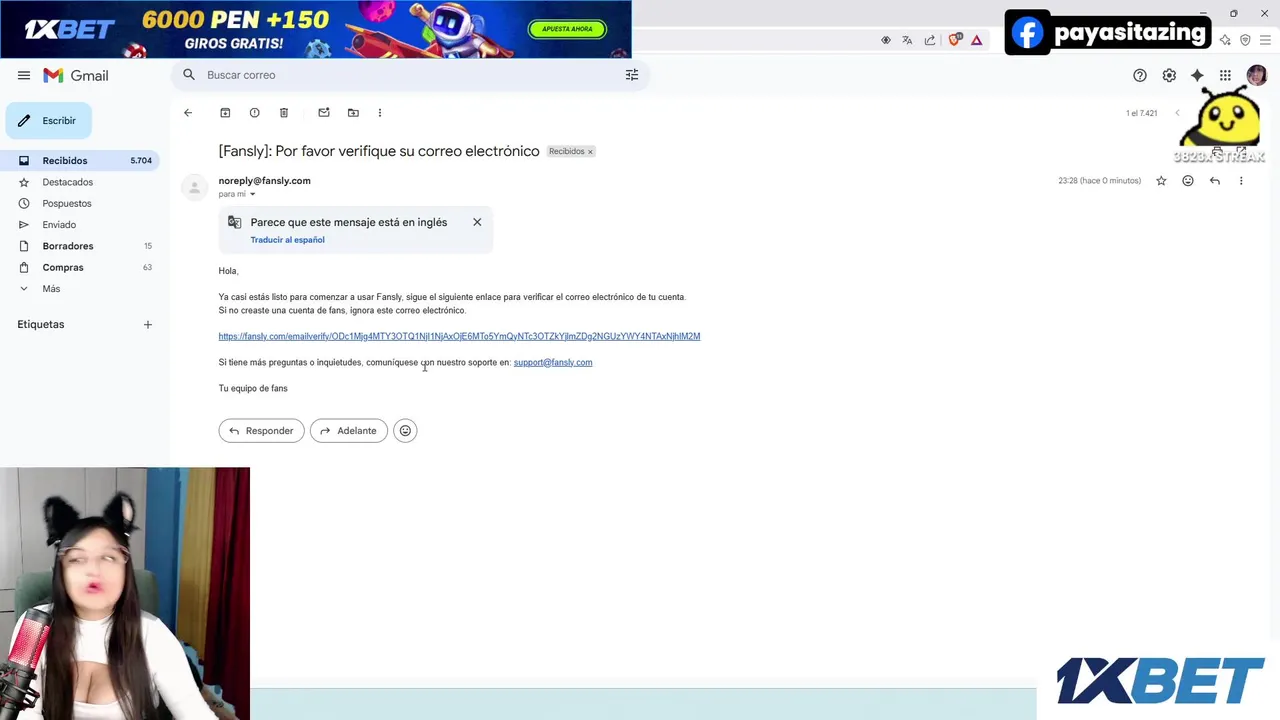Mark the email as unread

click(324, 113)
